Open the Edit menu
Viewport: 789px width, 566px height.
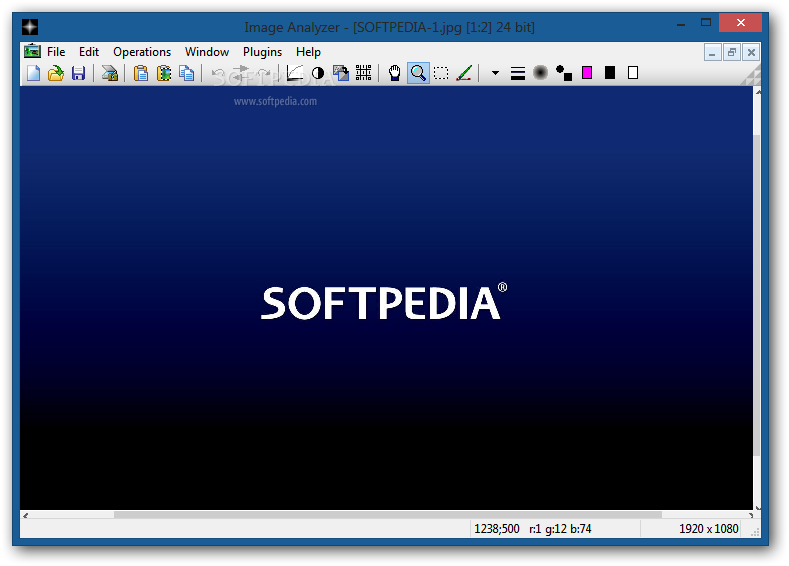pos(89,52)
